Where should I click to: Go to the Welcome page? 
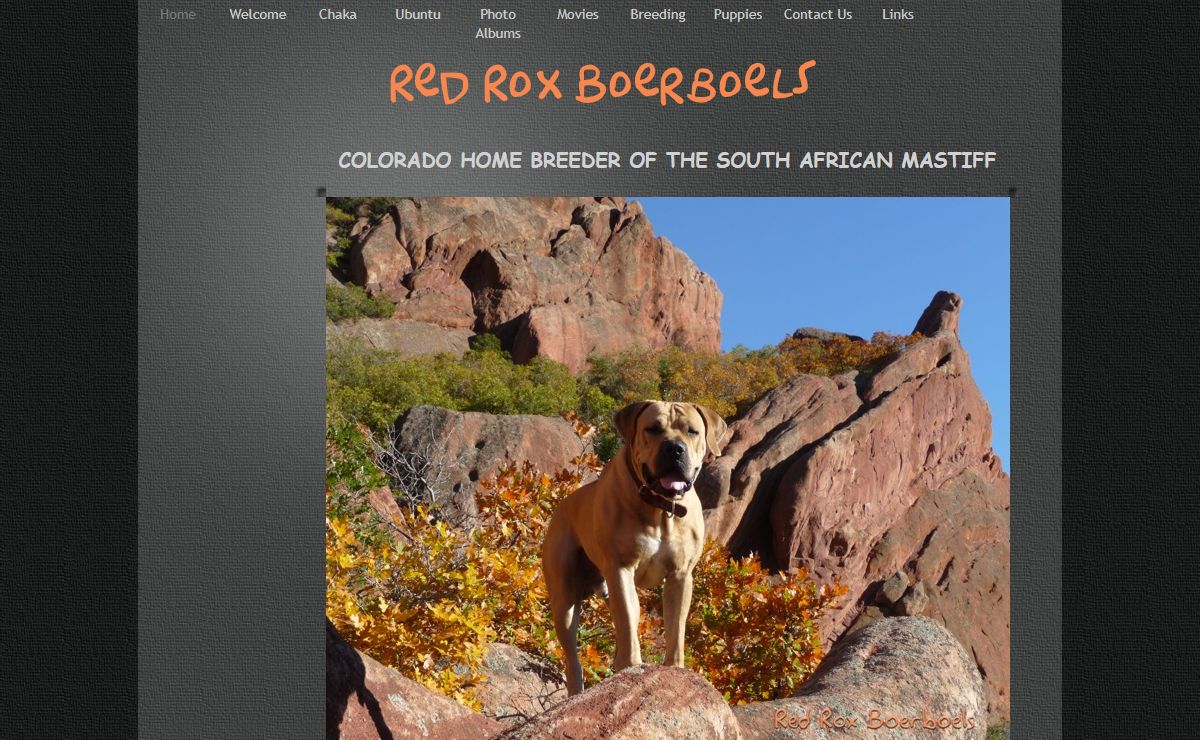258,14
